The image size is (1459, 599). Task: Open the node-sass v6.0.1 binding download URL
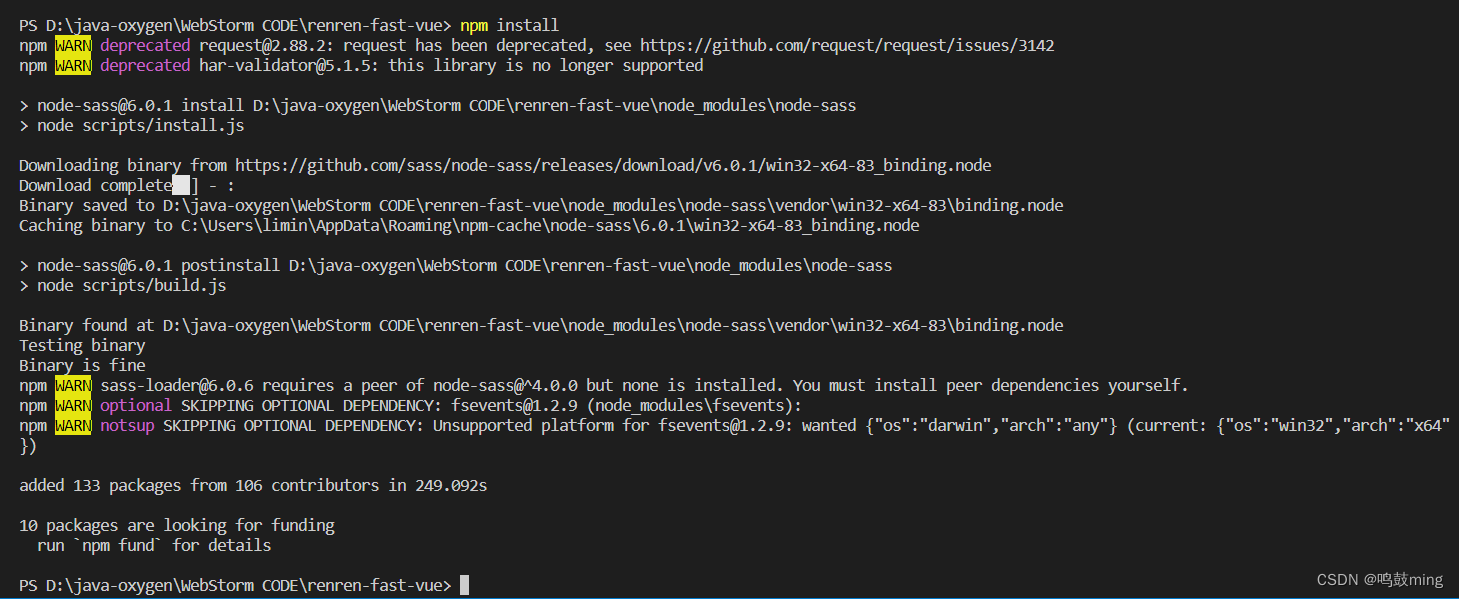pos(613,165)
